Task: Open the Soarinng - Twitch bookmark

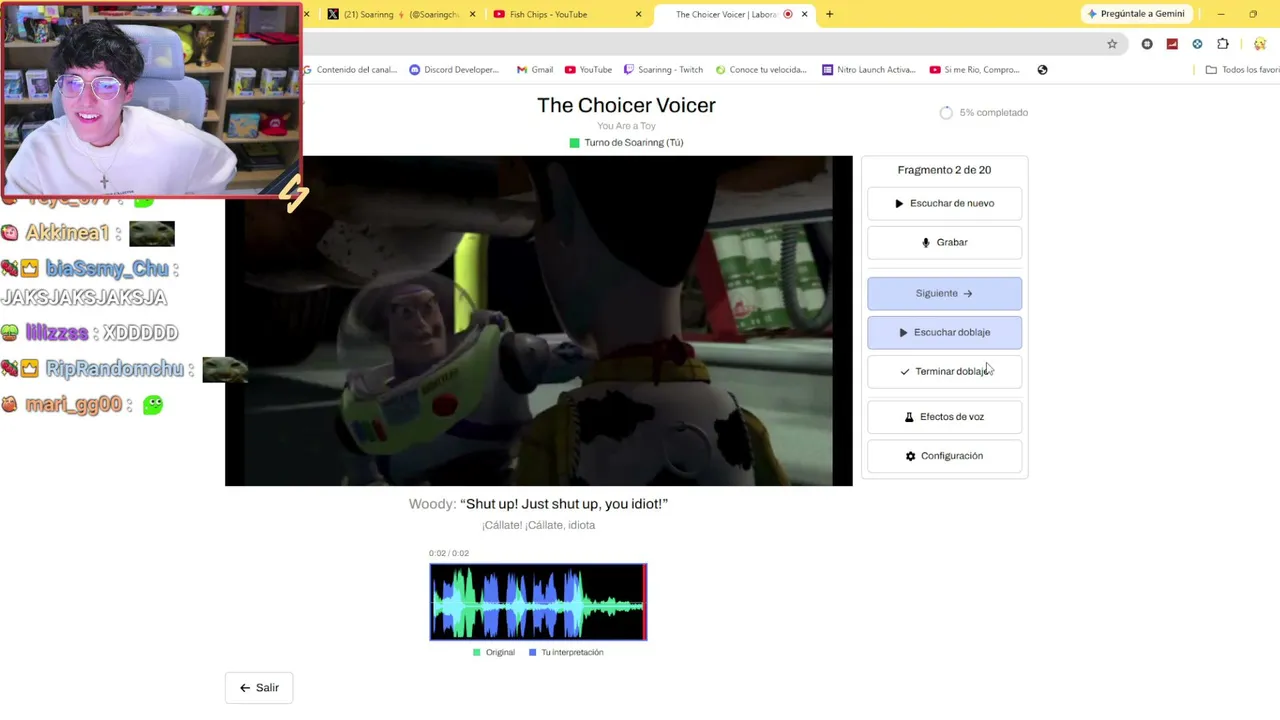Action: tap(663, 70)
